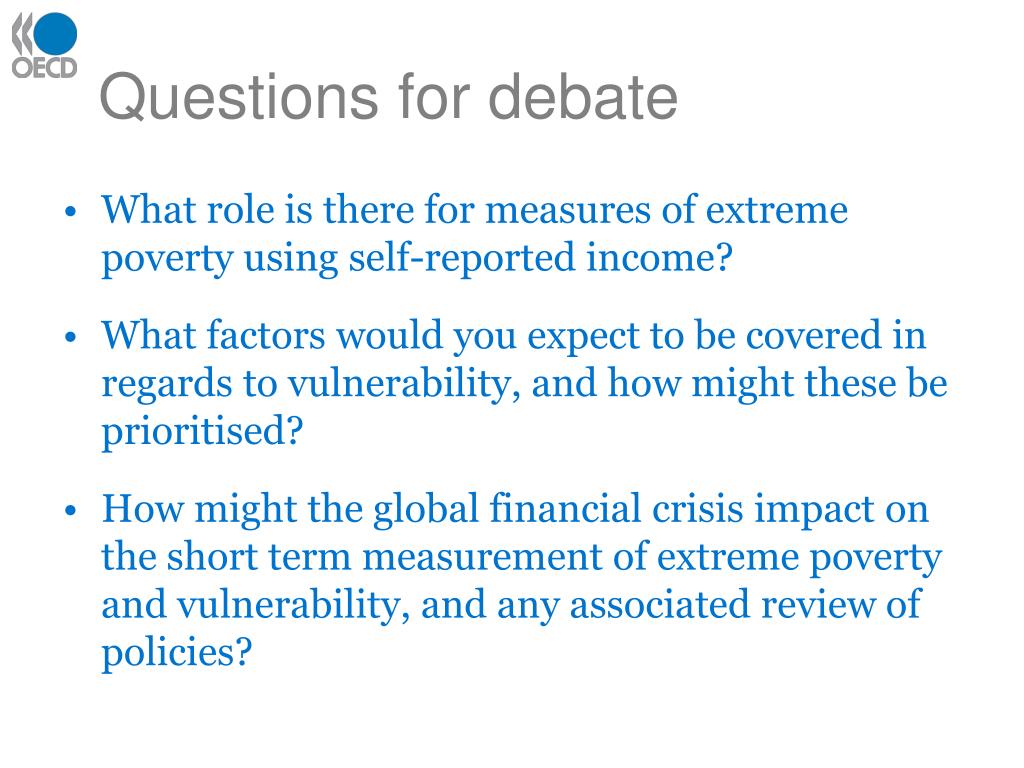Click the line starting 'What factors would you expect'
The height and width of the screenshot is (768, 1024).
click(514, 336)
